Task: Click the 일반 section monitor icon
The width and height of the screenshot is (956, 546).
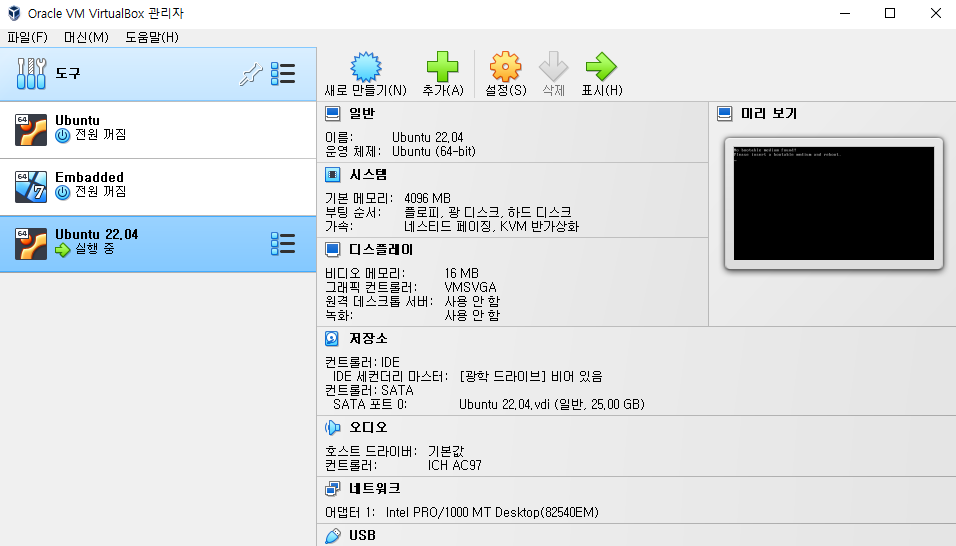Action: coord(332,113)
